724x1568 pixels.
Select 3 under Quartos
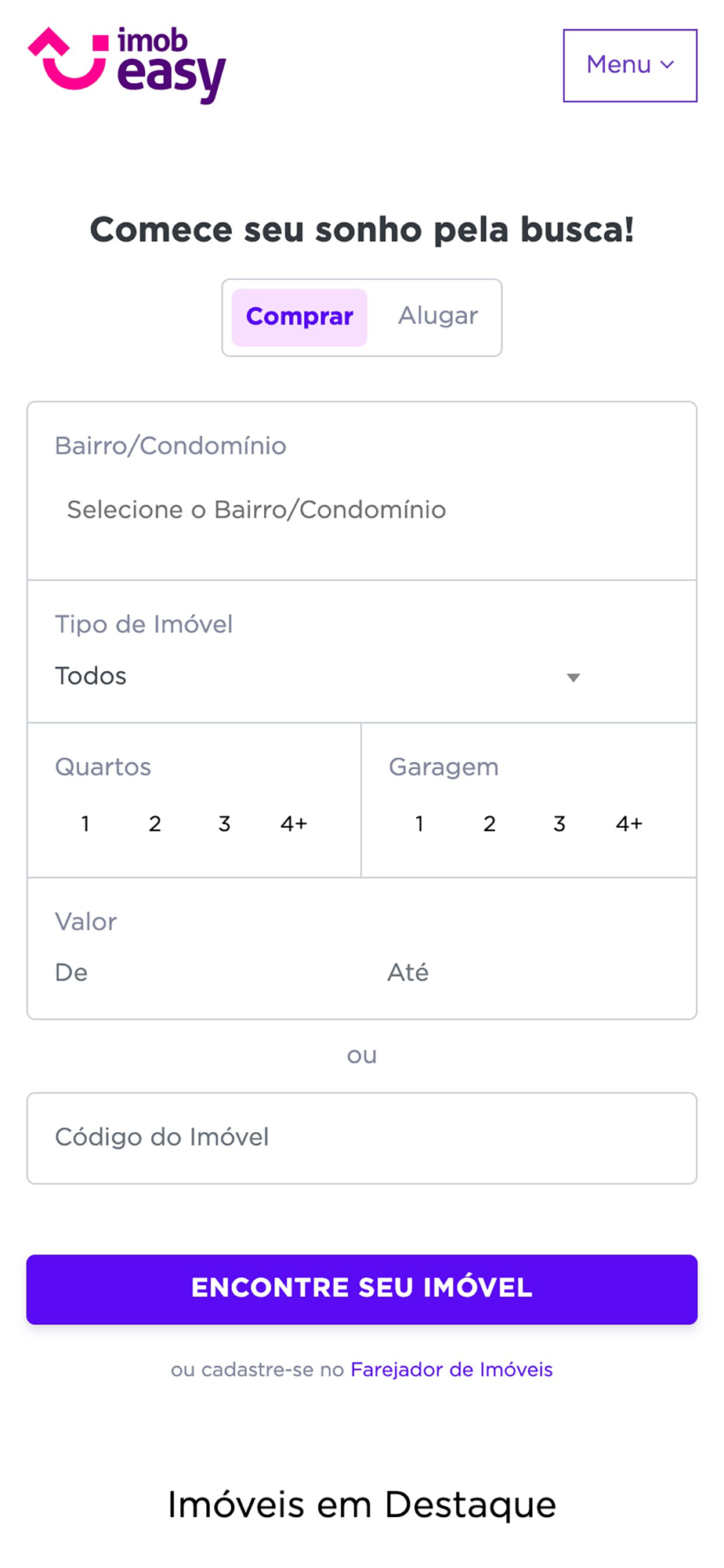click(x=224, y=823)
